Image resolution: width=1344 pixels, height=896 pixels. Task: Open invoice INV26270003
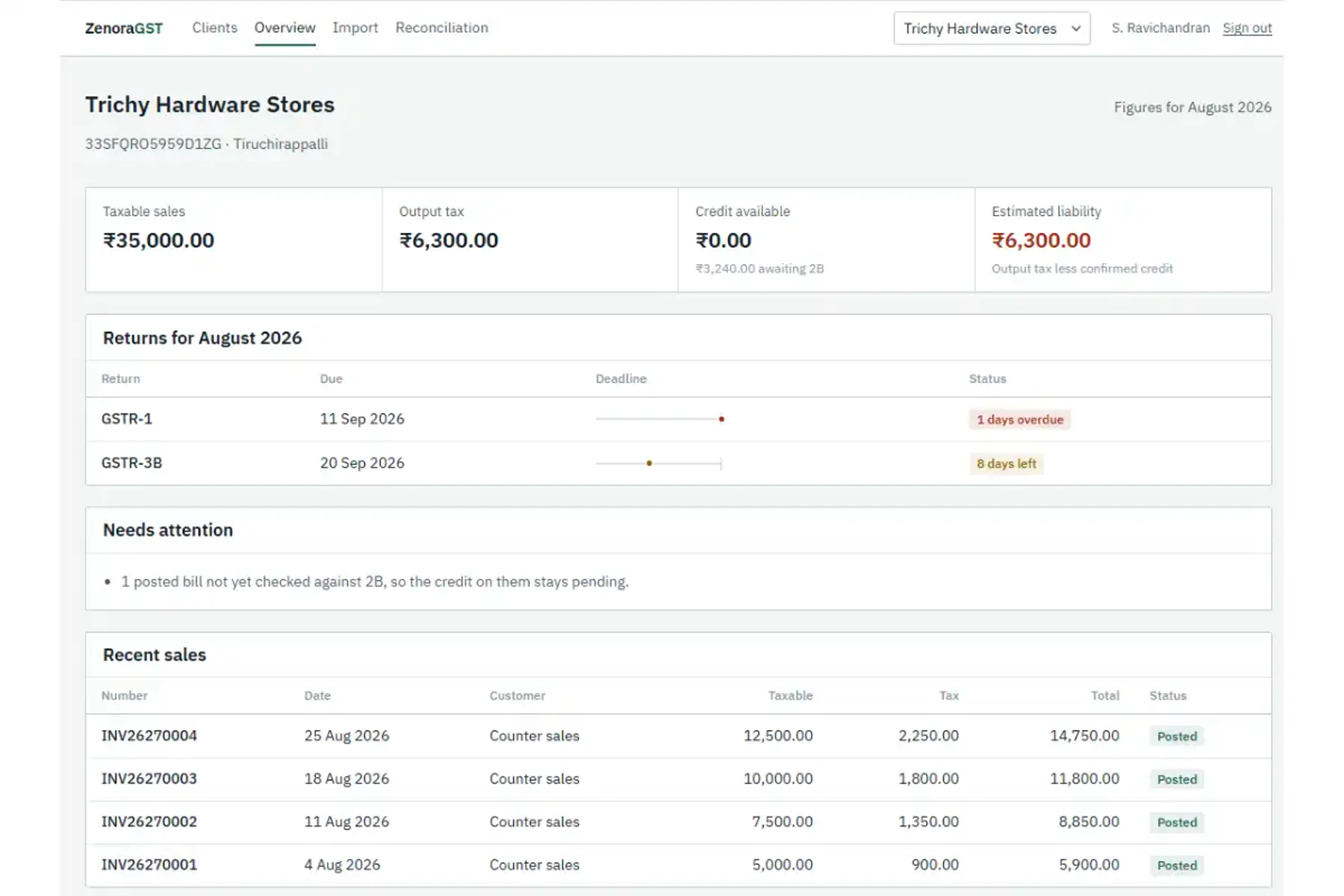[149, 779]
